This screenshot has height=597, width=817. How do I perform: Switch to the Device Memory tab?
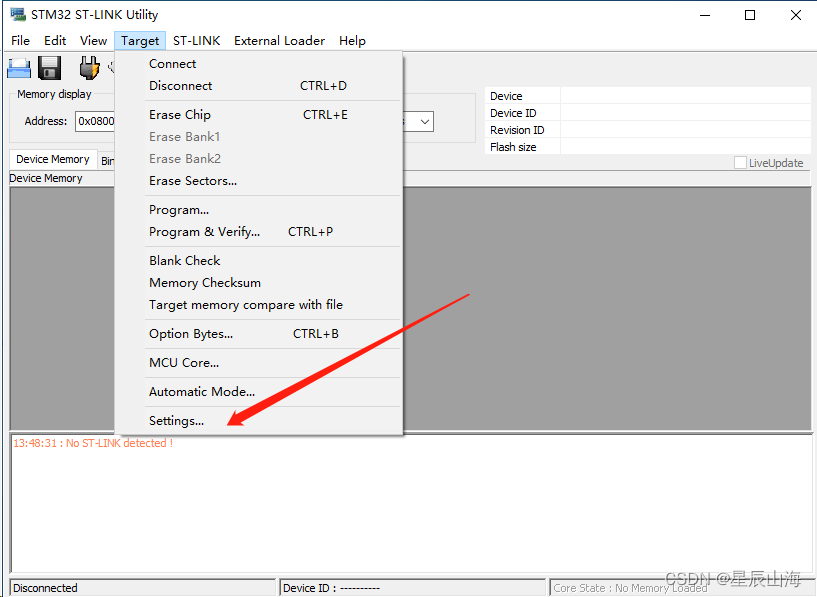click(53, 159)
